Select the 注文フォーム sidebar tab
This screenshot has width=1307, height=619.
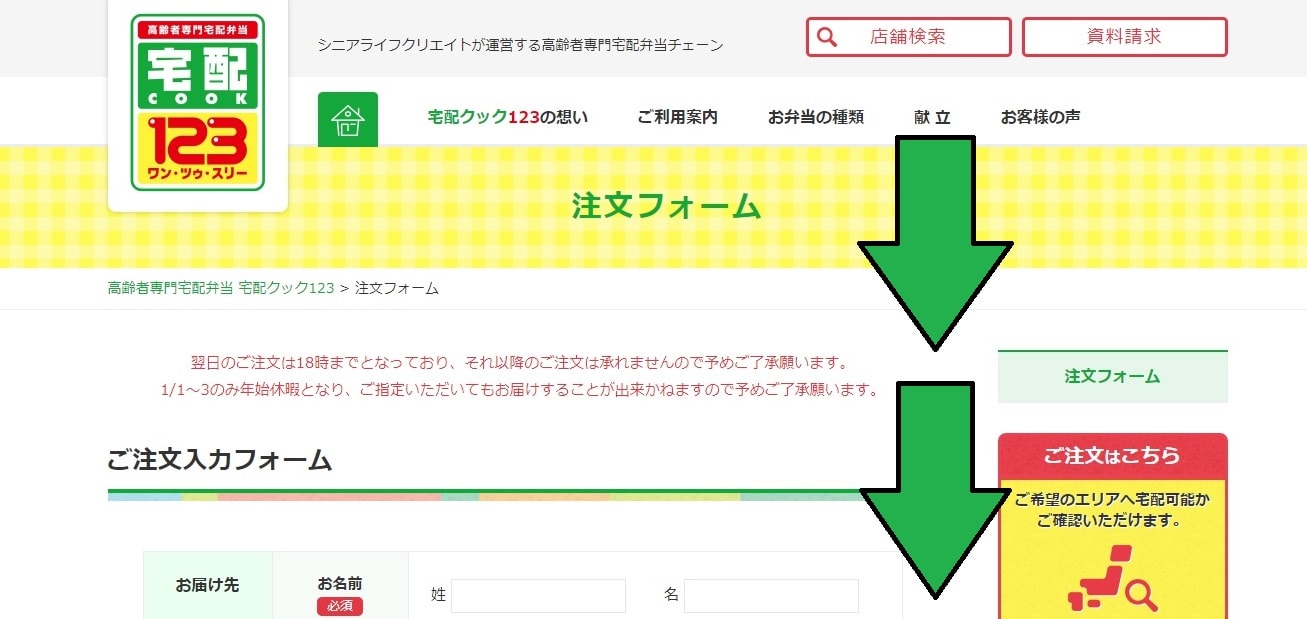coord(1112,377)
